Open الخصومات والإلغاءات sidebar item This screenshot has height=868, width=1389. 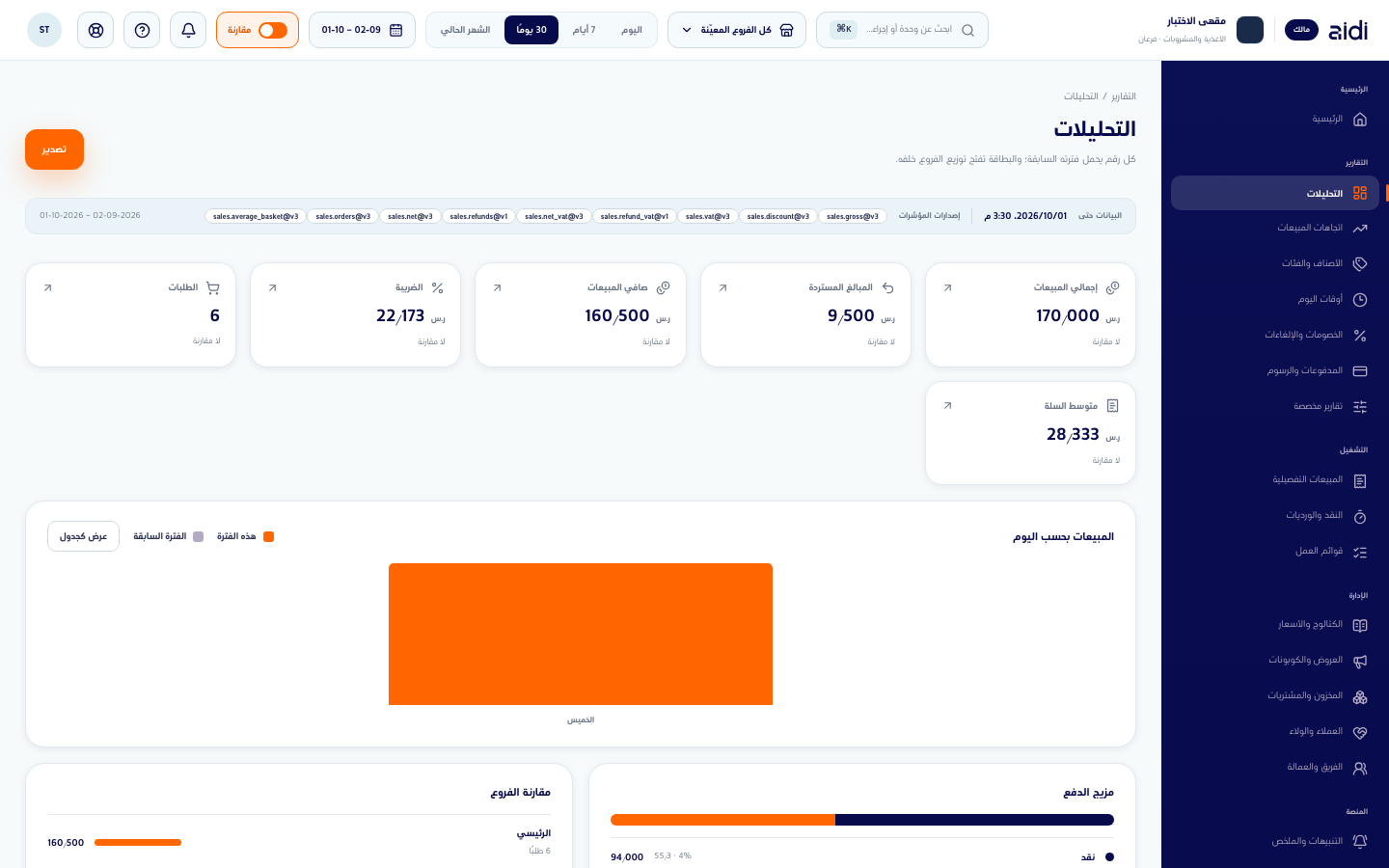point(1275,336)
